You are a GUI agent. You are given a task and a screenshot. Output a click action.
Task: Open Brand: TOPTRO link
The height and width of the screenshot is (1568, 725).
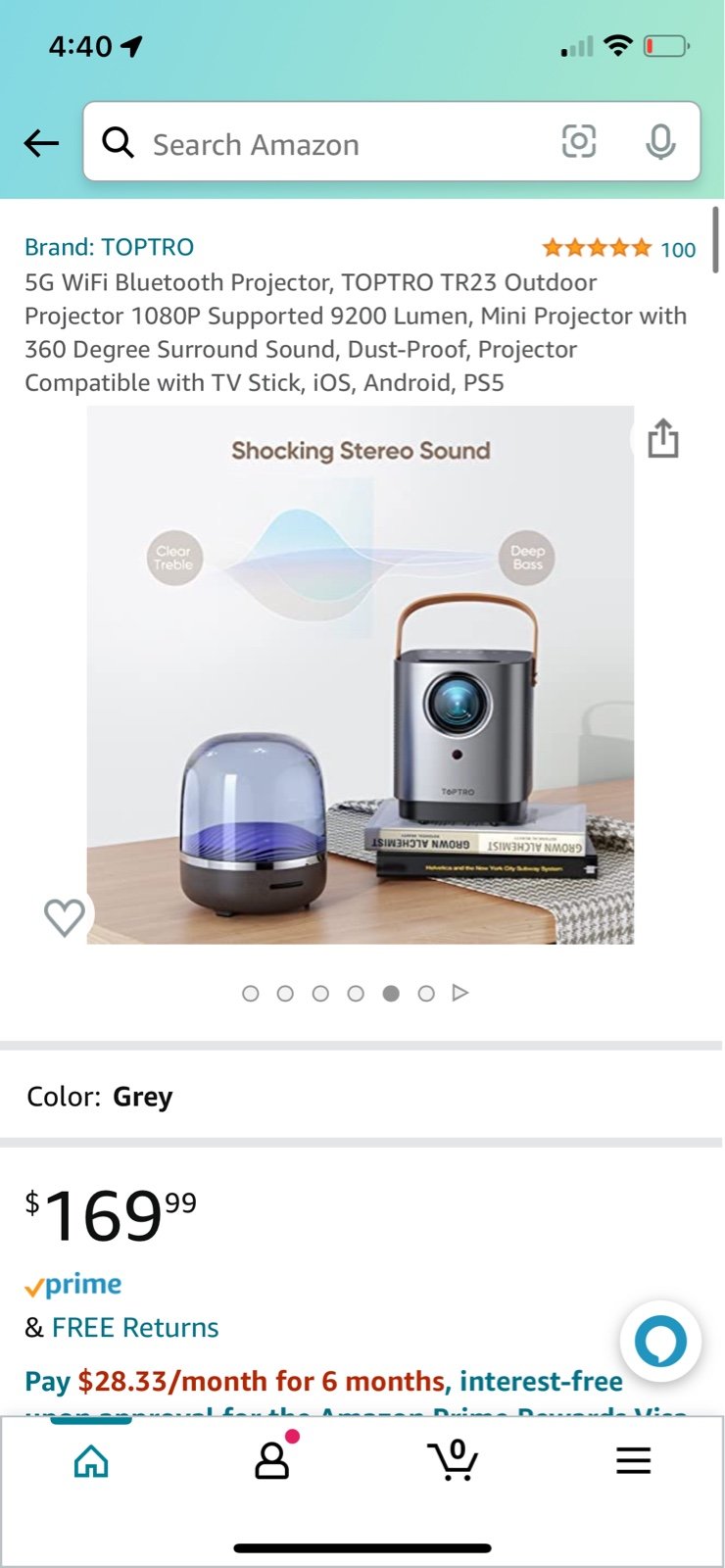110,247
